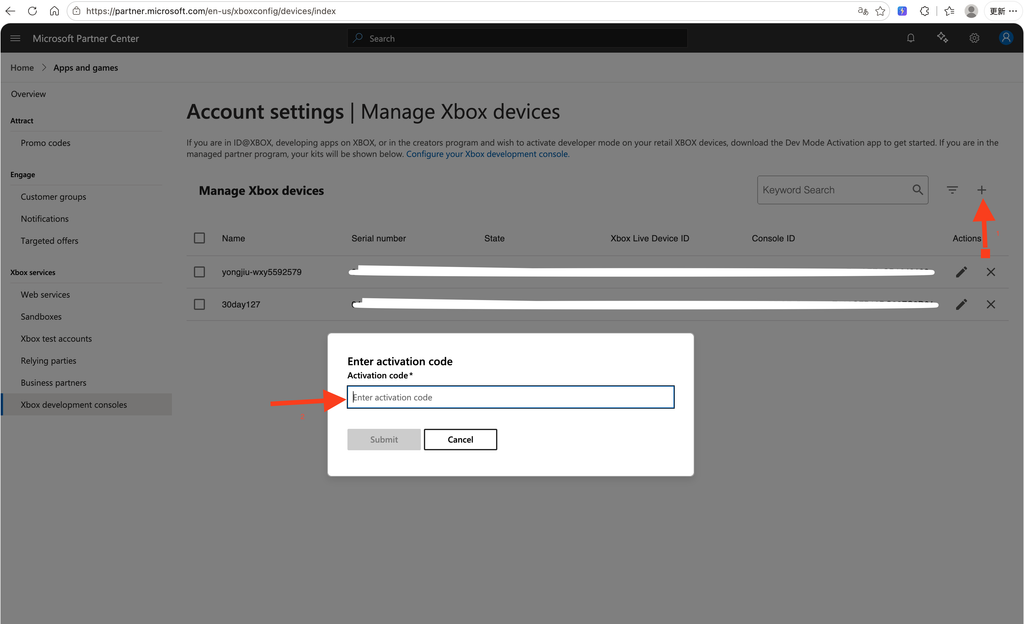1024x624 pixels.
Task: Click the State column header
Action: (494, 238)
